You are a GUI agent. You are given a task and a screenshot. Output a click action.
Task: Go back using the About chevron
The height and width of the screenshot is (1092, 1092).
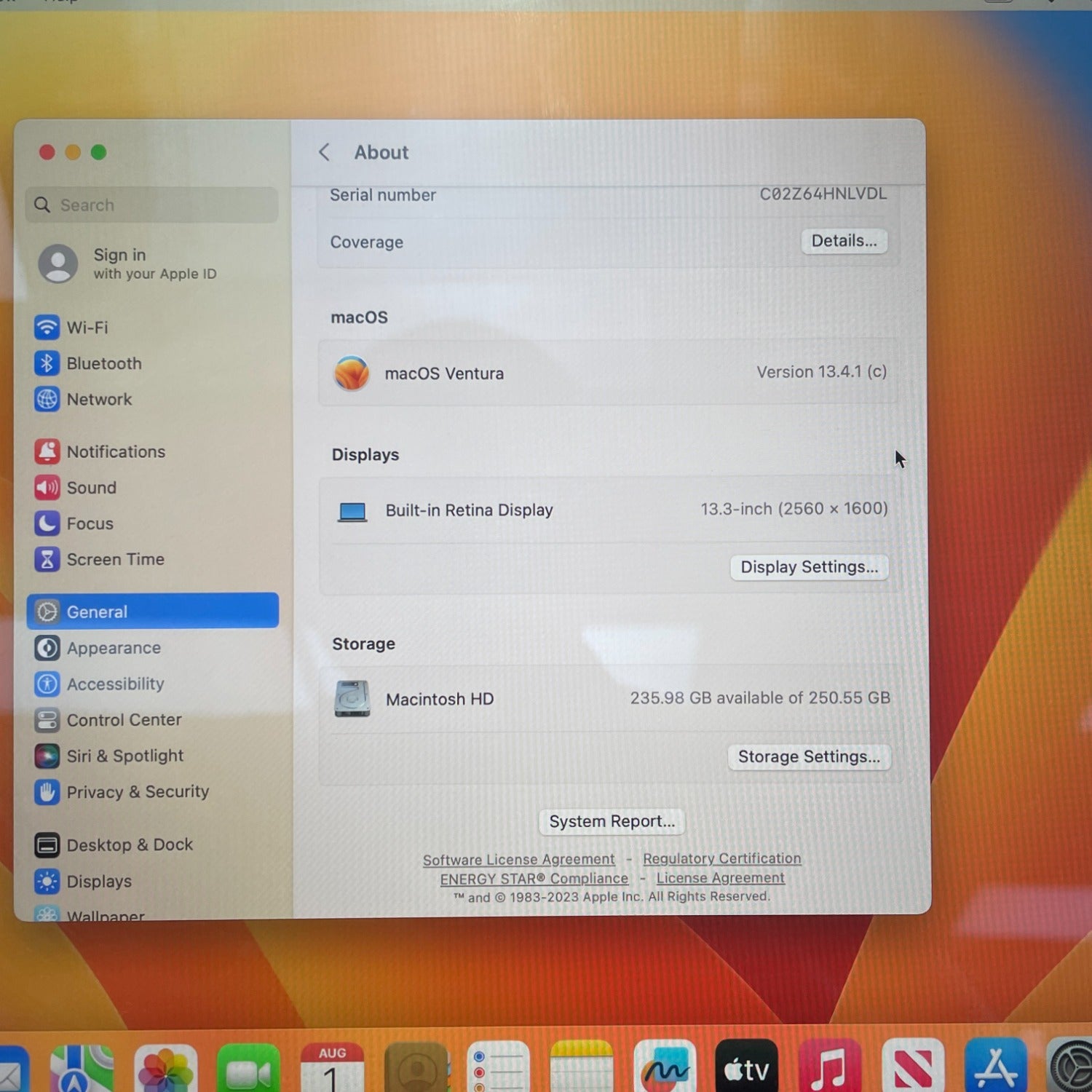(325, 152)
